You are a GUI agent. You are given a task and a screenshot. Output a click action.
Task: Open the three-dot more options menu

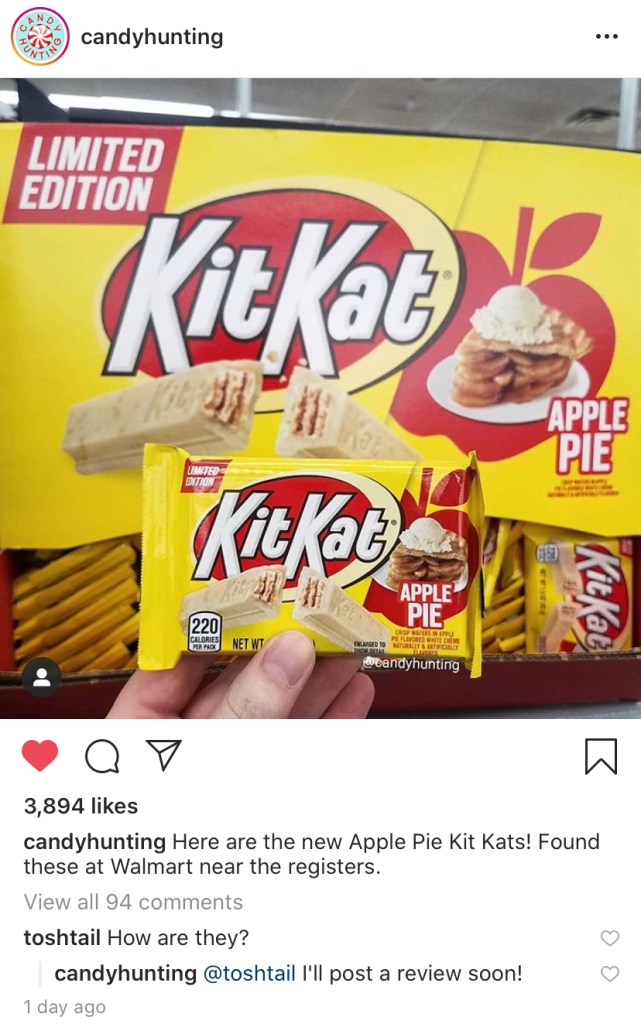click(x=606, y=37)
